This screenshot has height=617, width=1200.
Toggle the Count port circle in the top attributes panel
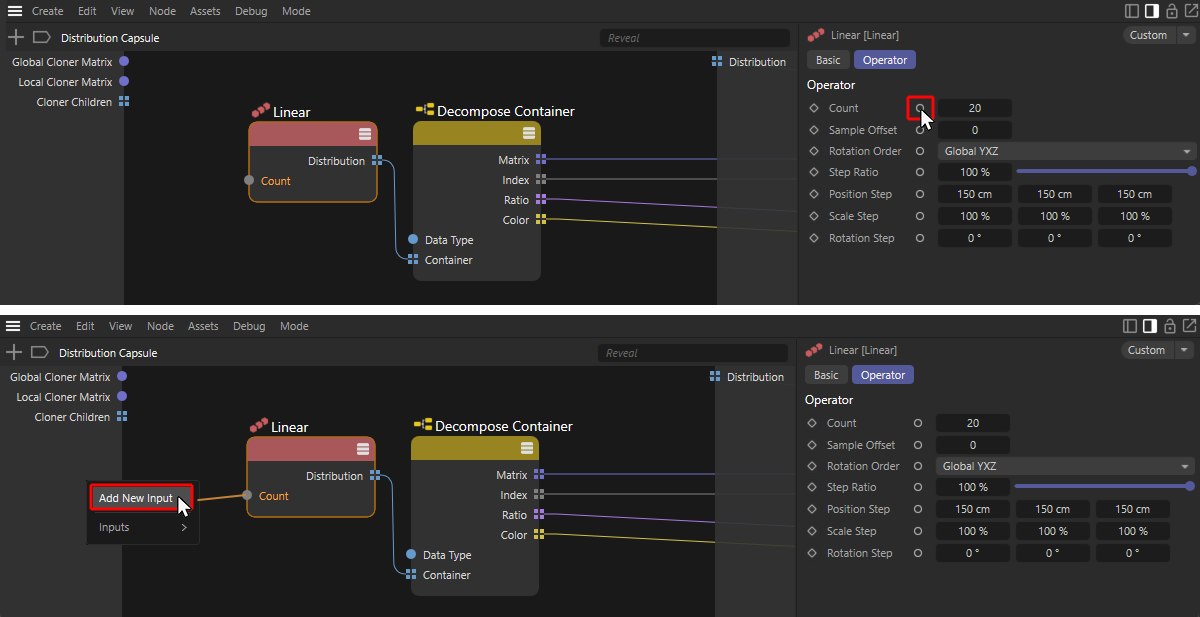pyautogui.click(x=920, y=108)
